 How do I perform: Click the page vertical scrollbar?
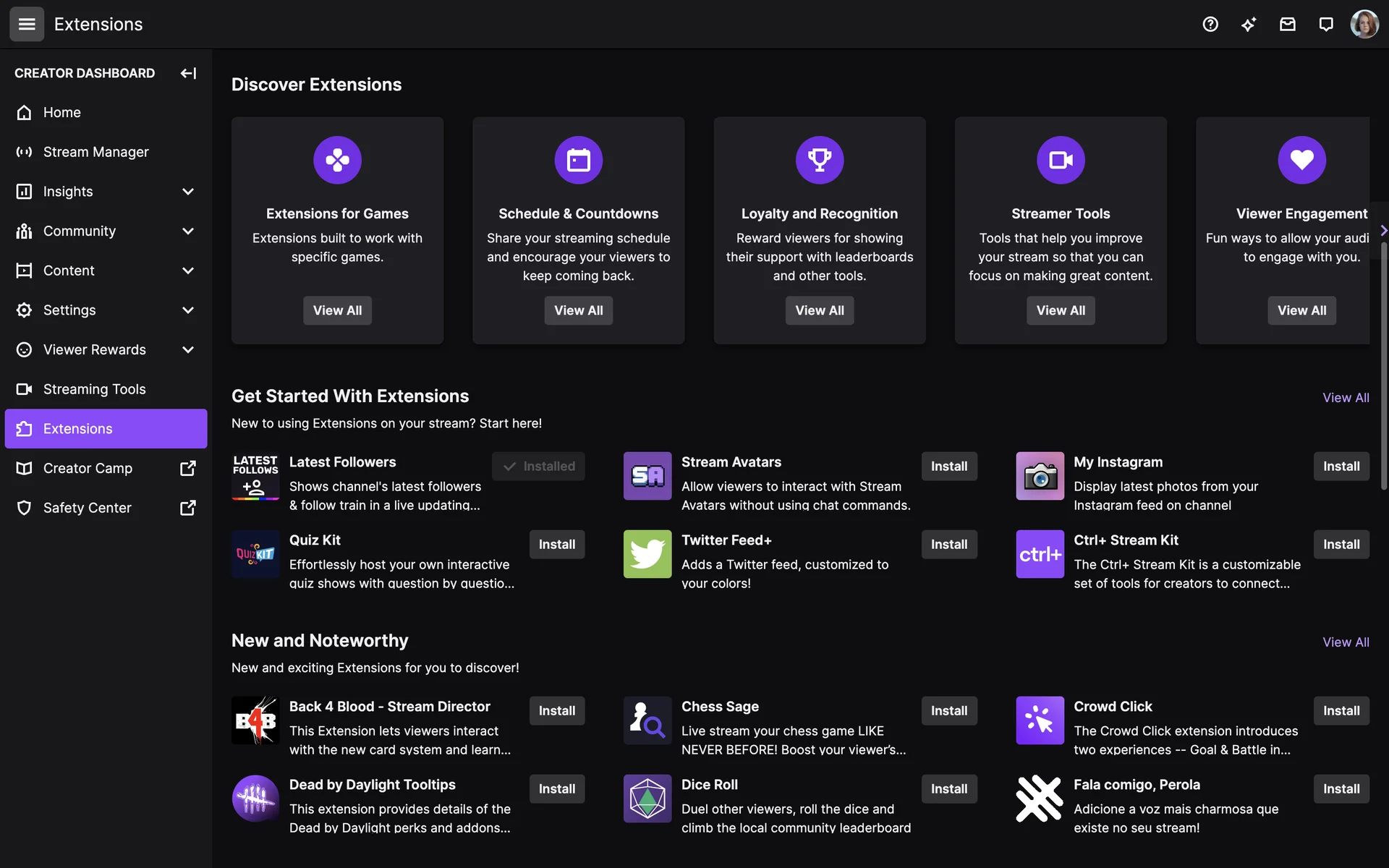(x=1383, y=362)
